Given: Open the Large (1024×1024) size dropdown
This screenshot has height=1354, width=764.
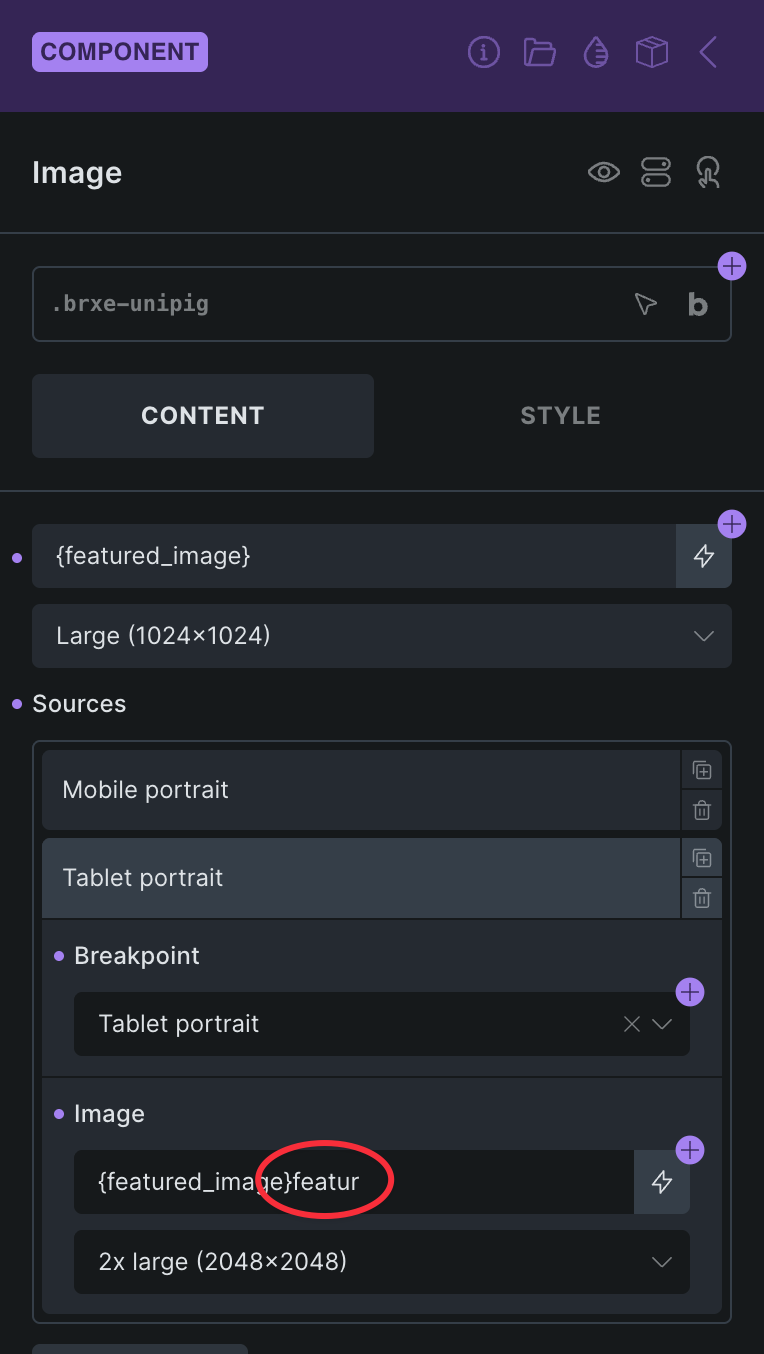Looking at the screenshot, I should tap(382, 636).
